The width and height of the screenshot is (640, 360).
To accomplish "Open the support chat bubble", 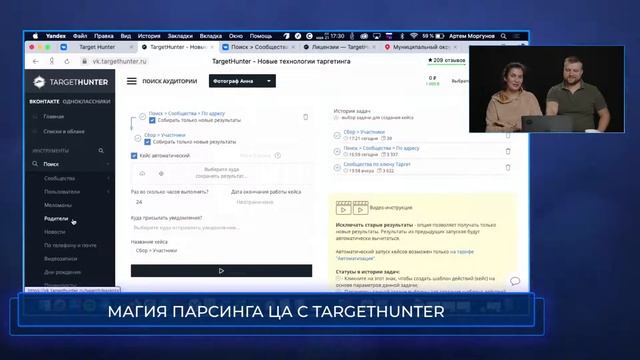I will pyautogui.click(x=515, y=281).
